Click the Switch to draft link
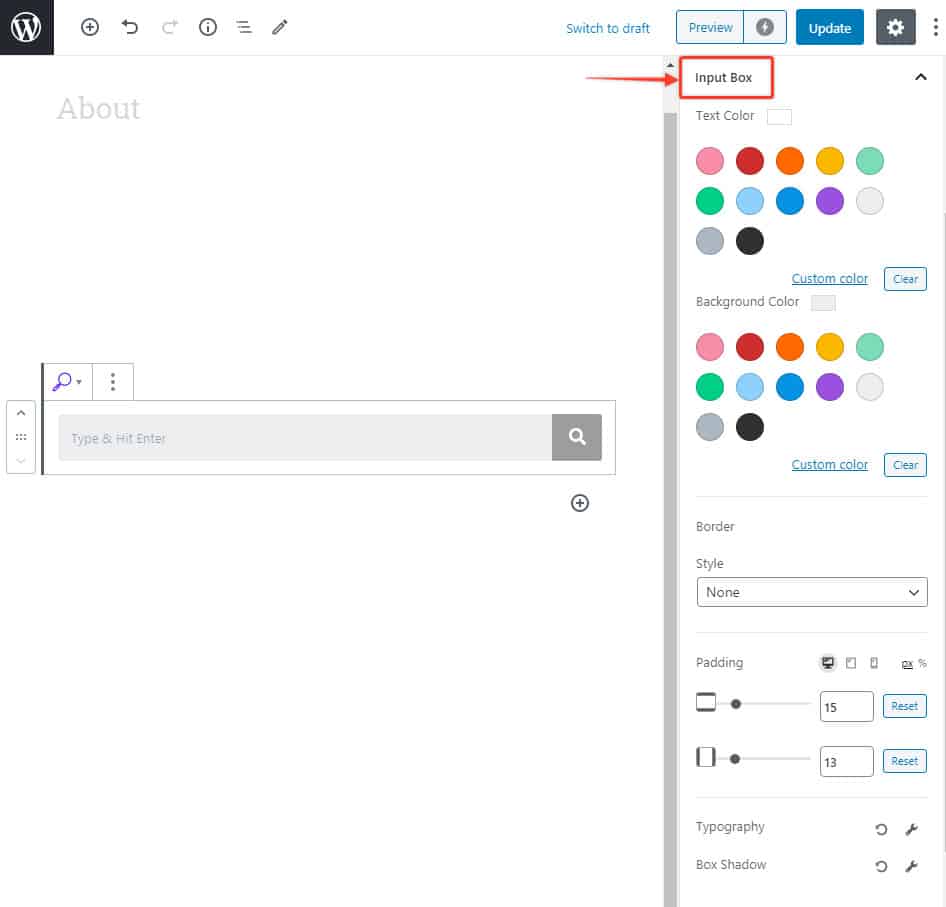The image size is (946, 907). 608,28
